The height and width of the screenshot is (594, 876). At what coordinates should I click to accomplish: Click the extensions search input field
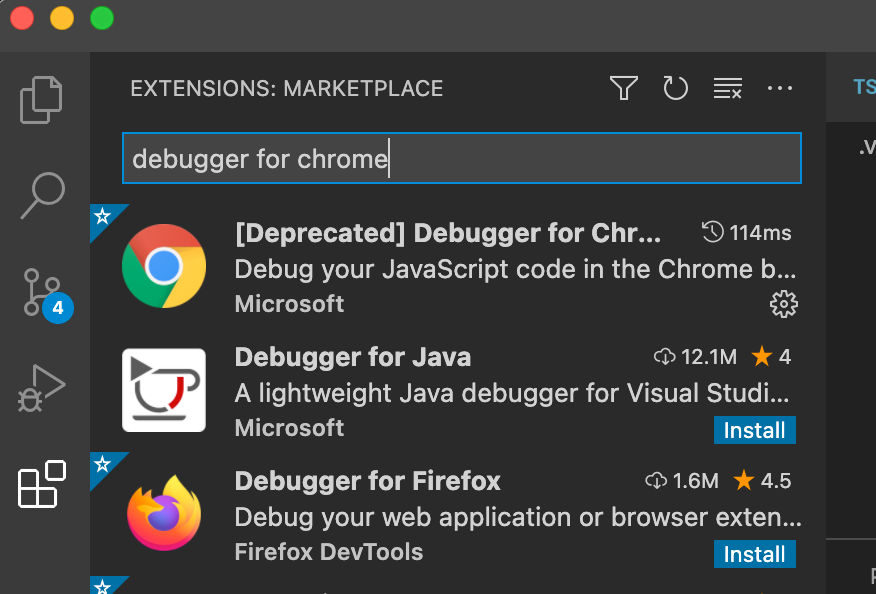coord(461,158)
